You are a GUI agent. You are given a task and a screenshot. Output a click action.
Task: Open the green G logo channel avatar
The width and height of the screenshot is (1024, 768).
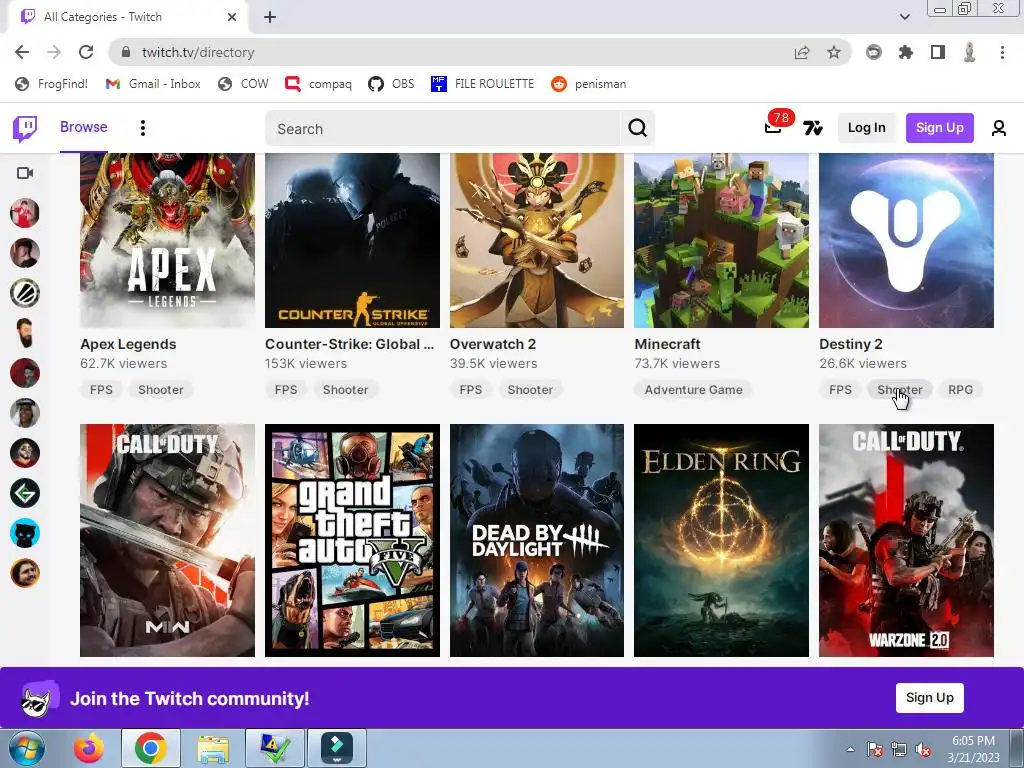tap(25, 493)
